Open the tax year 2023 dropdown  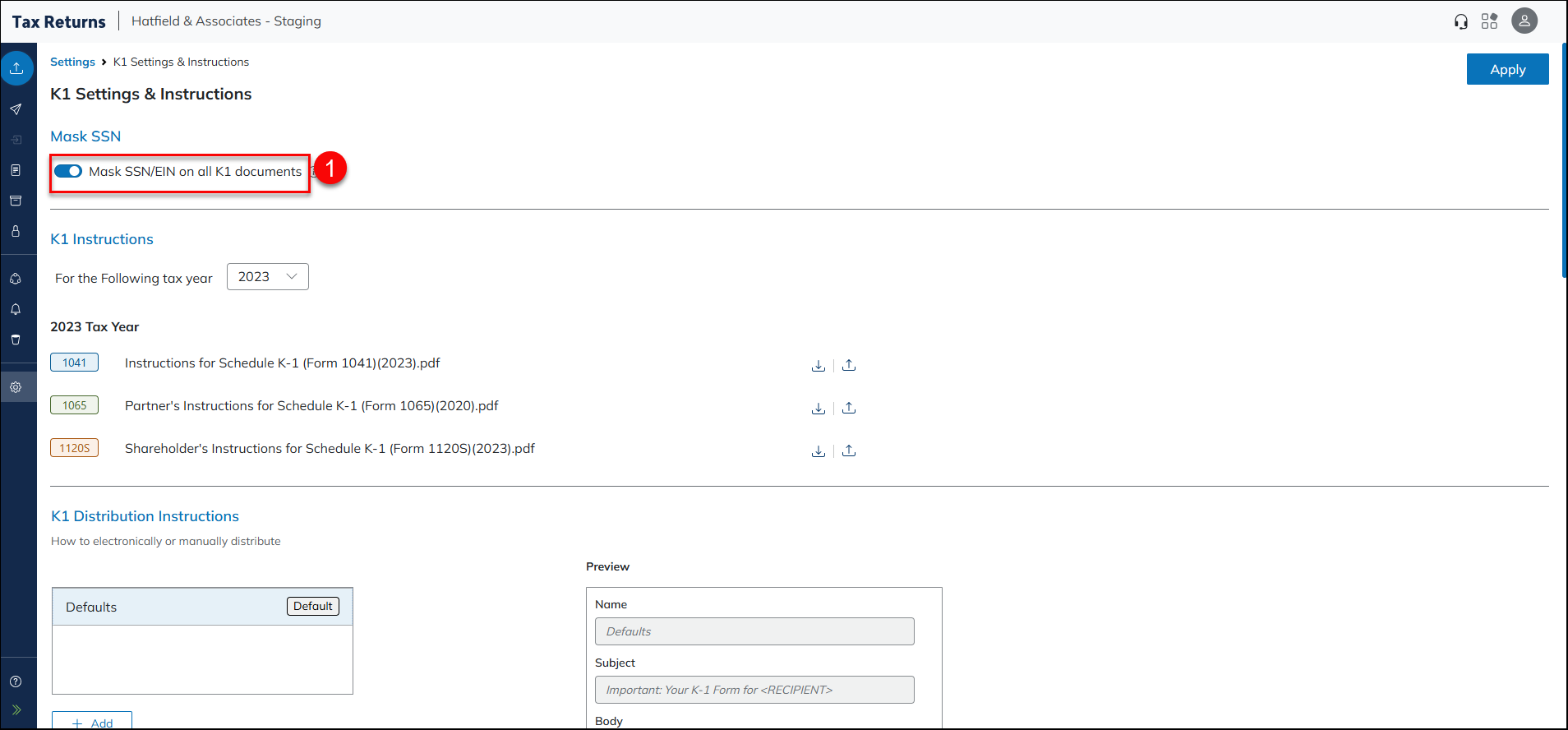pyautogui.click(x=267, y=277)
